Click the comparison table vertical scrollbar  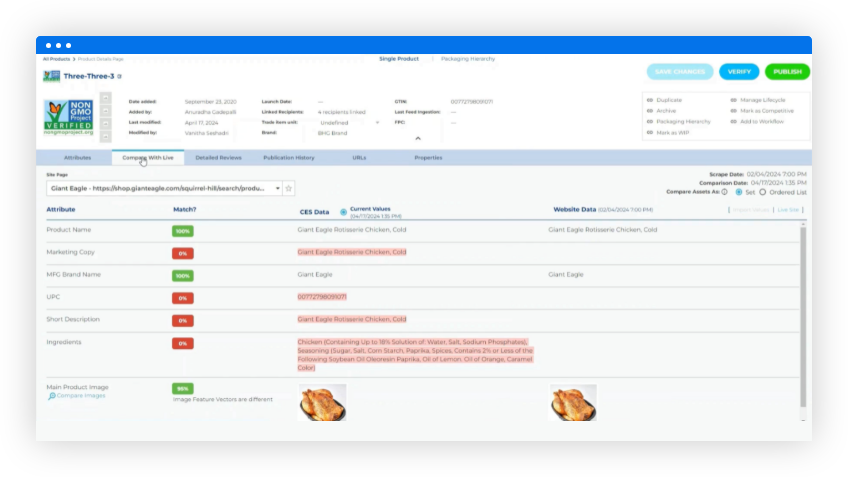pyautogui.click(x=803, y=317)
